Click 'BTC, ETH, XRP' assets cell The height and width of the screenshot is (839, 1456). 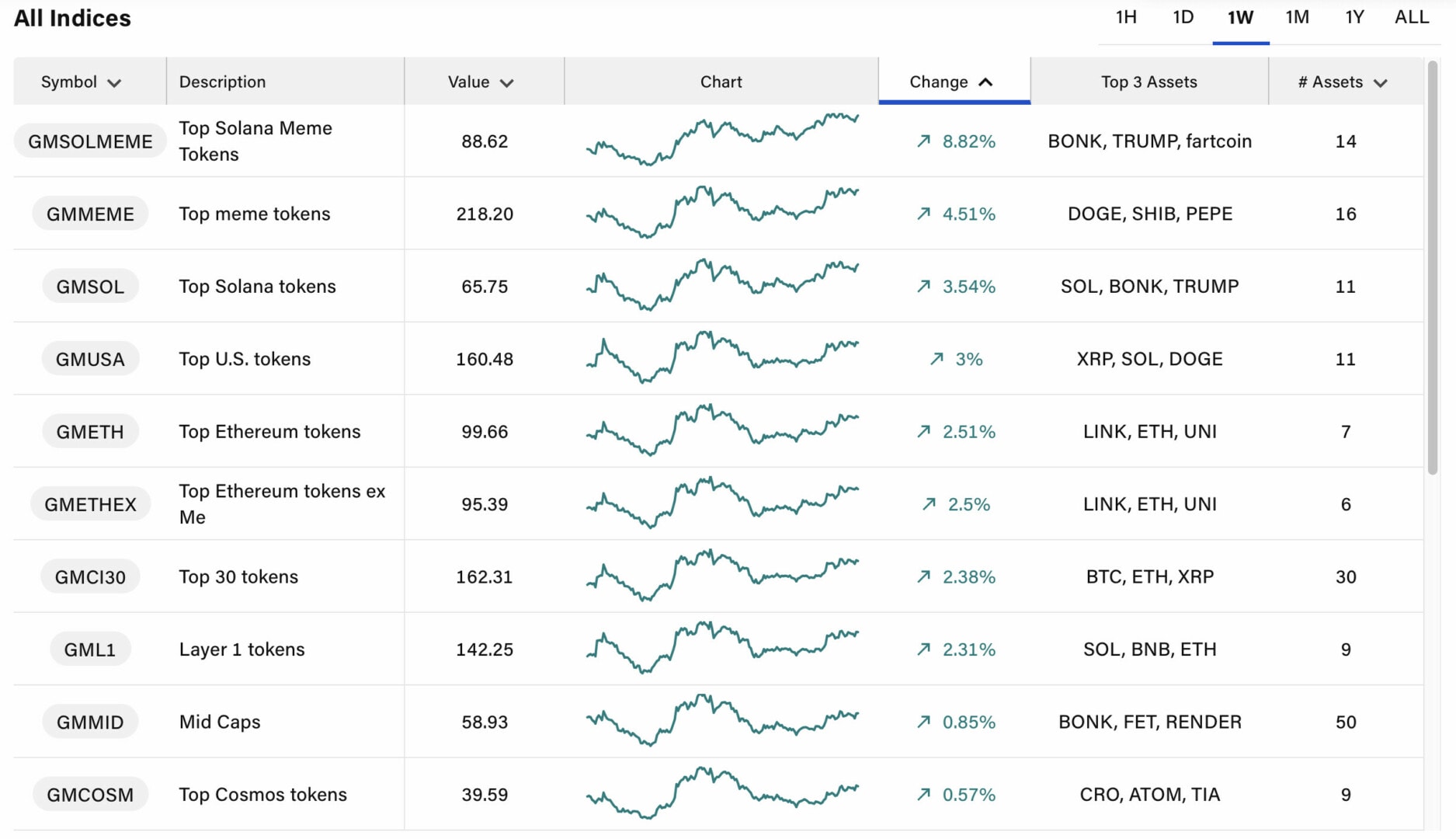click(x=1149, y=576)
